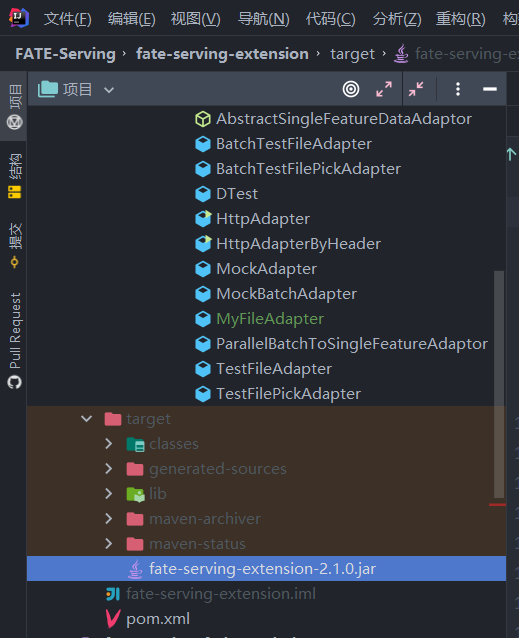This screenshot has width=519, height=638.
Task: Collapse the target folder
Action: (86, 419)
